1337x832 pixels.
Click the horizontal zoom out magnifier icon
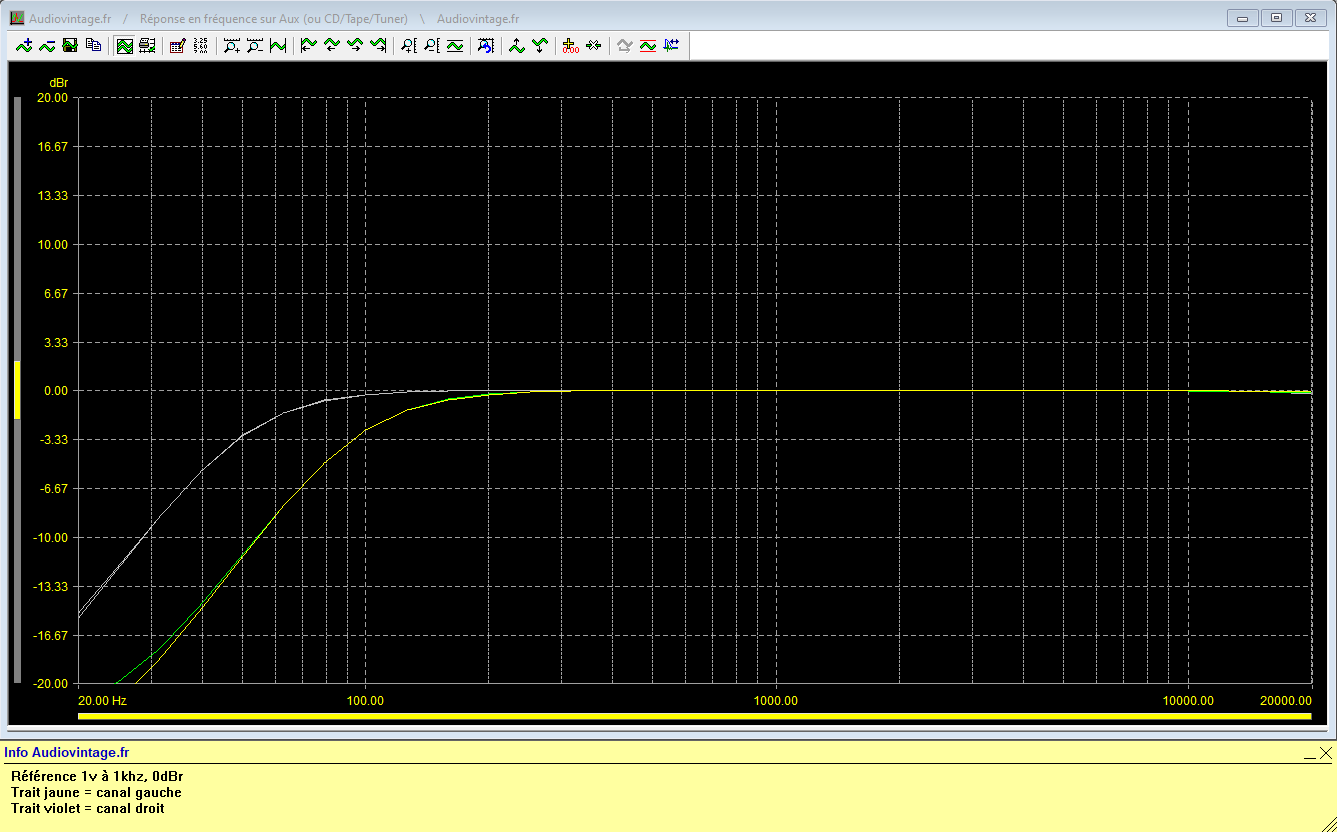pyautogui.click(x=254, y=45)
